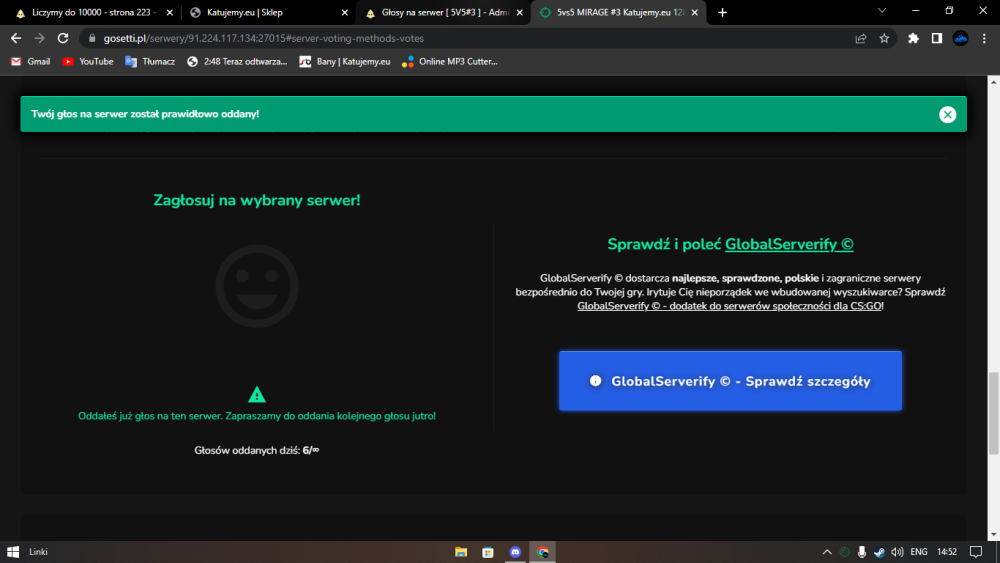
Task: Open the 2:48 Teraz odtwarza bookmark
Action: 237,62
